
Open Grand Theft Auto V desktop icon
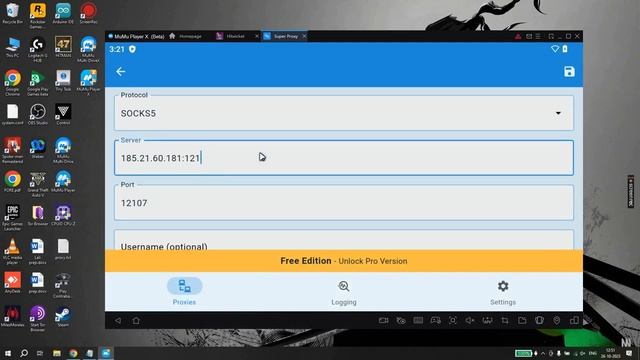tap(38, 184)
